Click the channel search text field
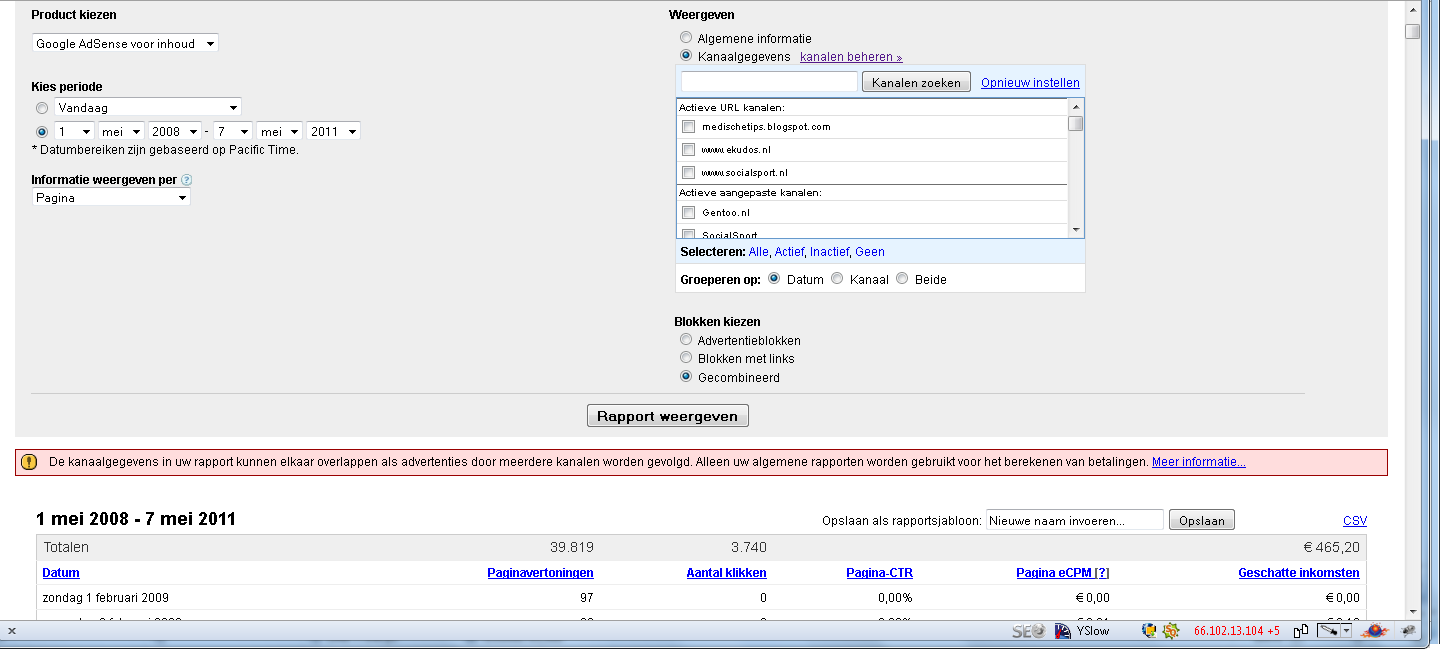The image size is (1440, 649). tap(769, 82)
